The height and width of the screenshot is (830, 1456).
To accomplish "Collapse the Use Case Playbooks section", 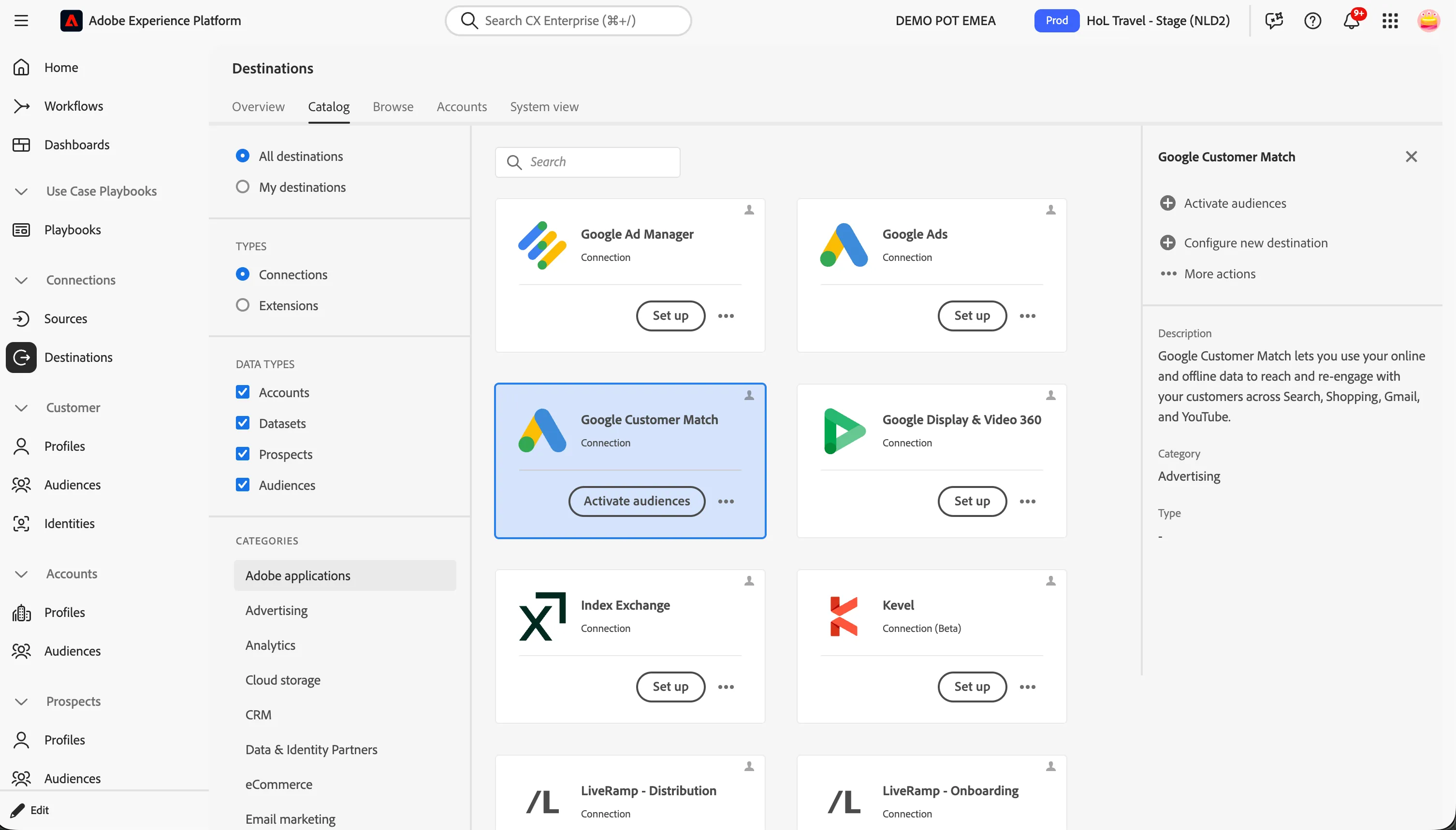I will pyautogui.click(x=21, y=191).
